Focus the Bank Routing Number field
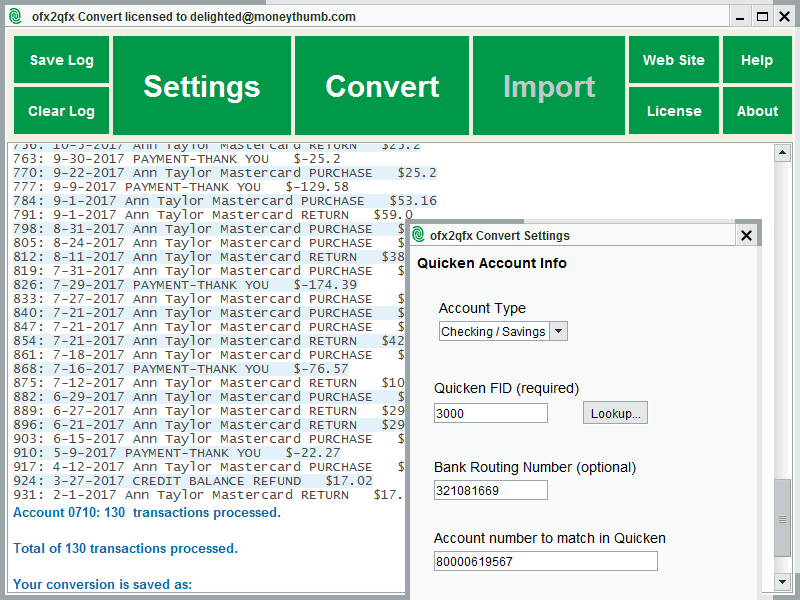Image resolution: width=800 pixels, height=600 pixels. pos(491,490)
